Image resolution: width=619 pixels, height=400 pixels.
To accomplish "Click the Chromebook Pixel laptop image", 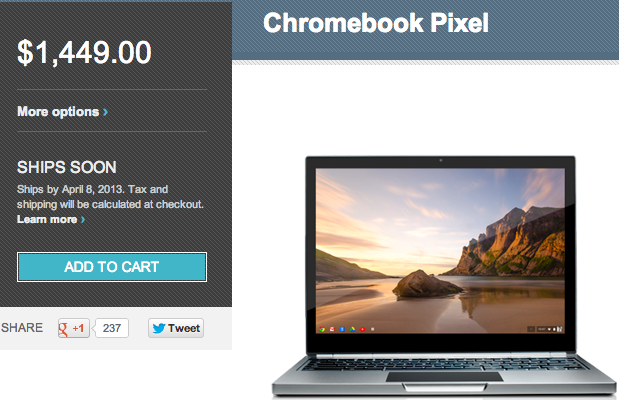I will (x=444, y=276).
